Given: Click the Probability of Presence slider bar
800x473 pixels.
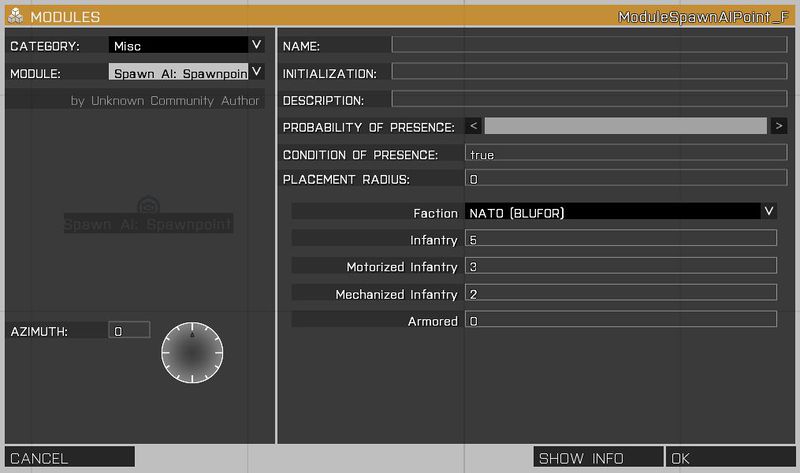Looking at the screenshot, I should tap(625, 126).
